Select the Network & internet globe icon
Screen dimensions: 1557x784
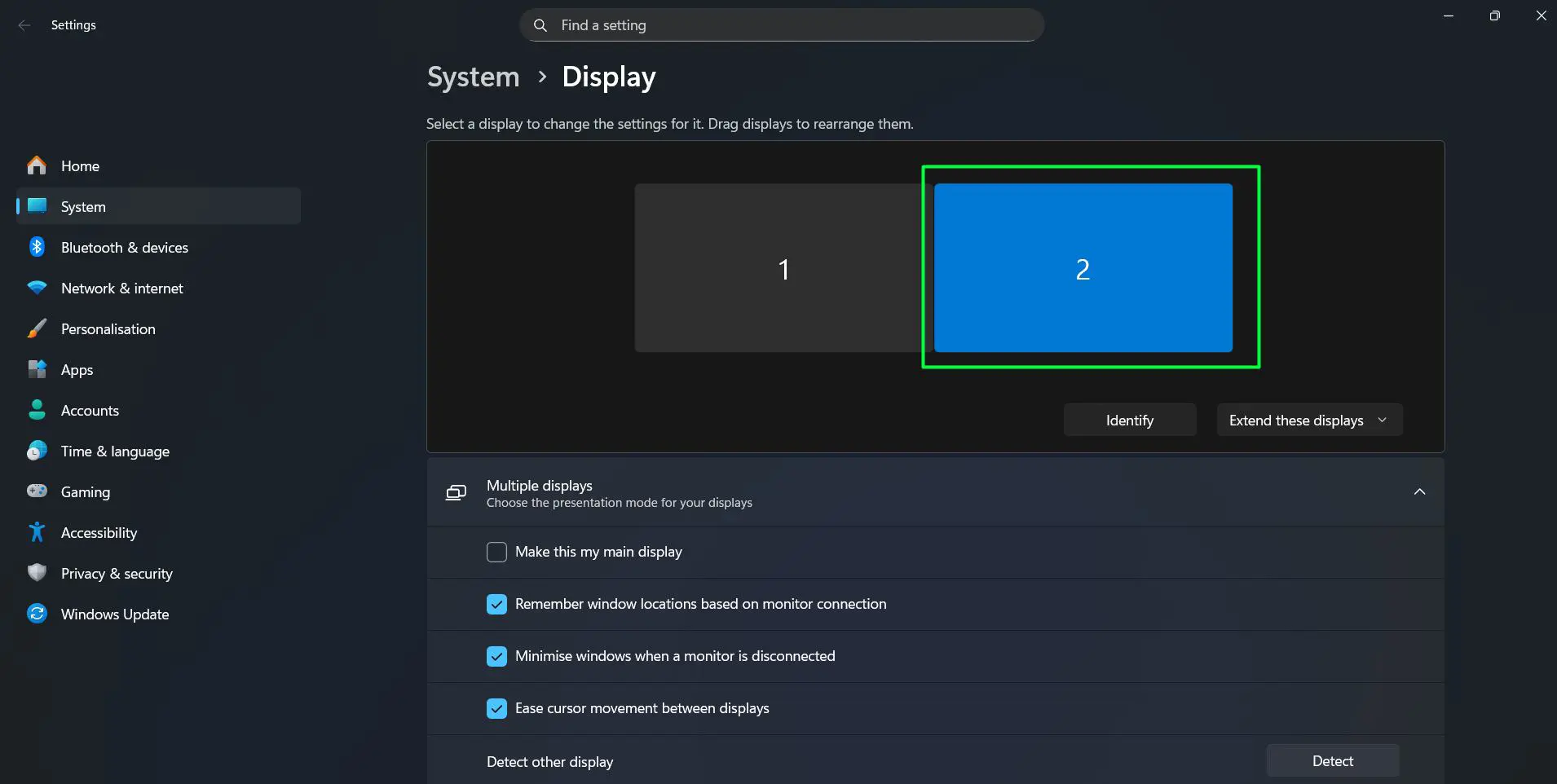[37, 288]
